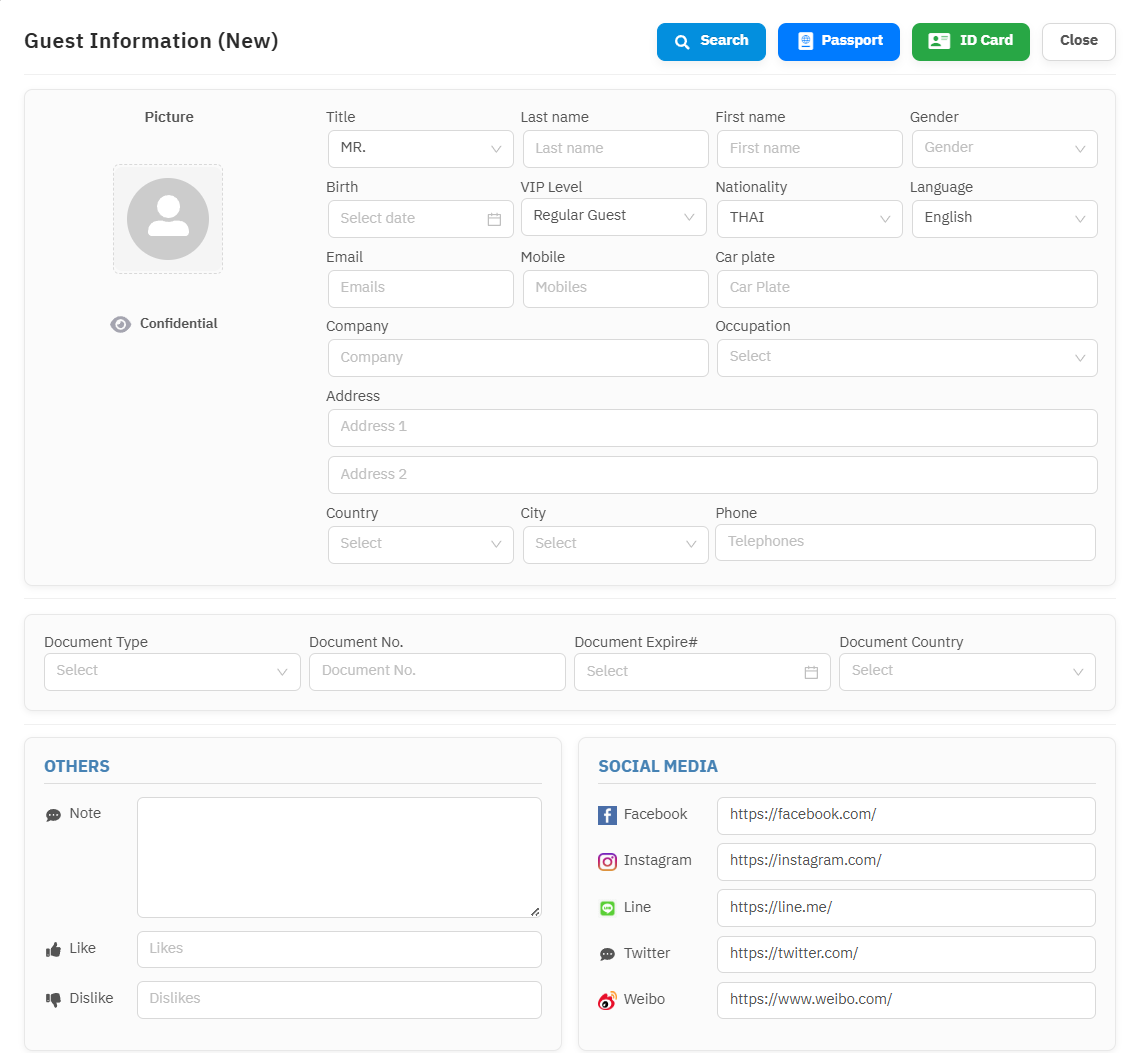Open the Document Type select box
This screenshot has height=1053, width=1136.
[172, 672]
